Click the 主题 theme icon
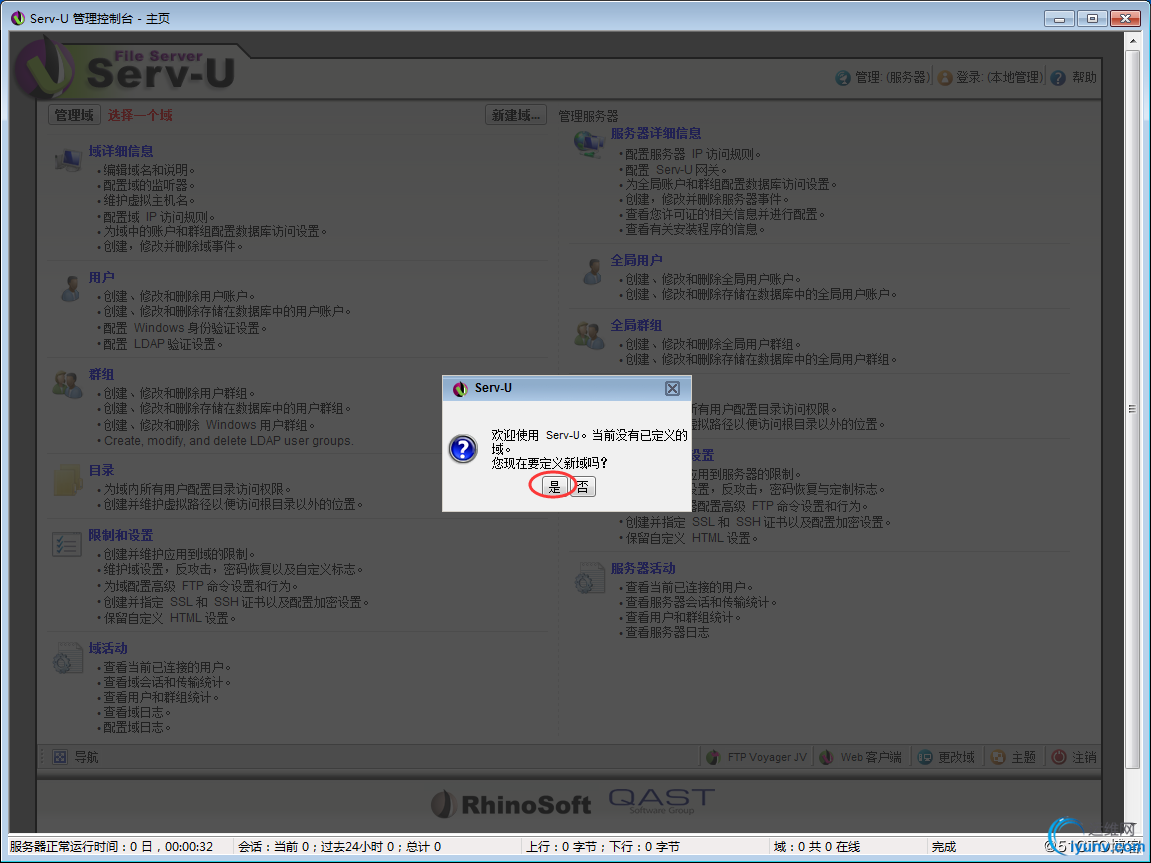Viewport: 1151px width, 863px height. coord(998,757)
